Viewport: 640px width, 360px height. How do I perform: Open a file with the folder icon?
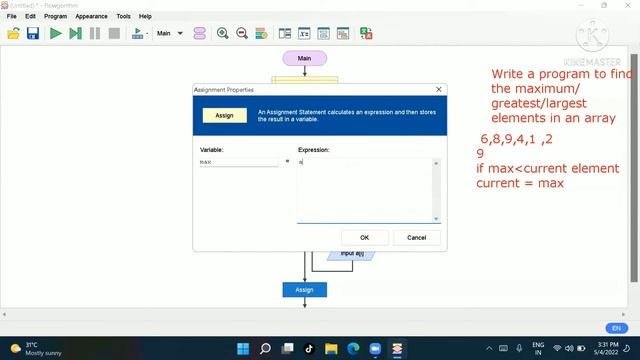pos(13,33)
